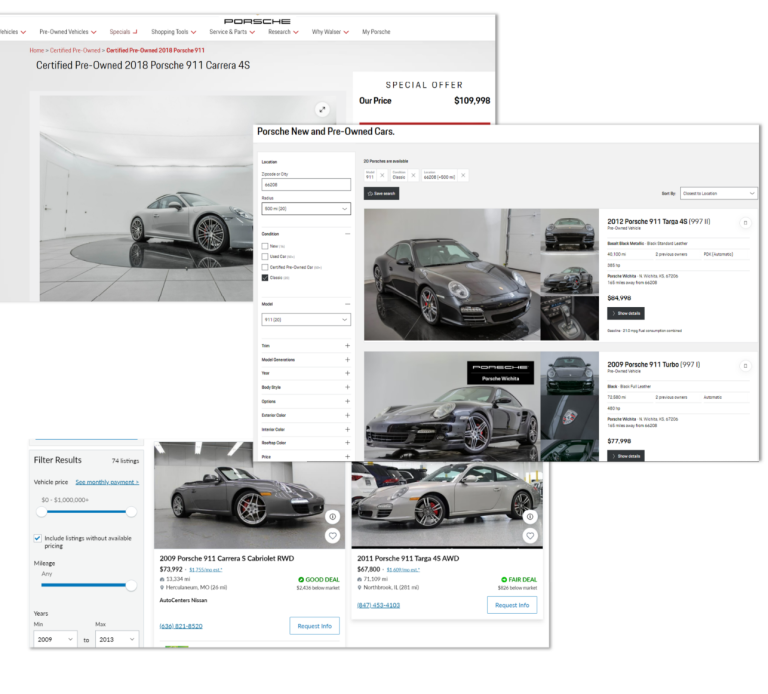
Task: Open the Service & Parts menu
Action: click(232, 32)
